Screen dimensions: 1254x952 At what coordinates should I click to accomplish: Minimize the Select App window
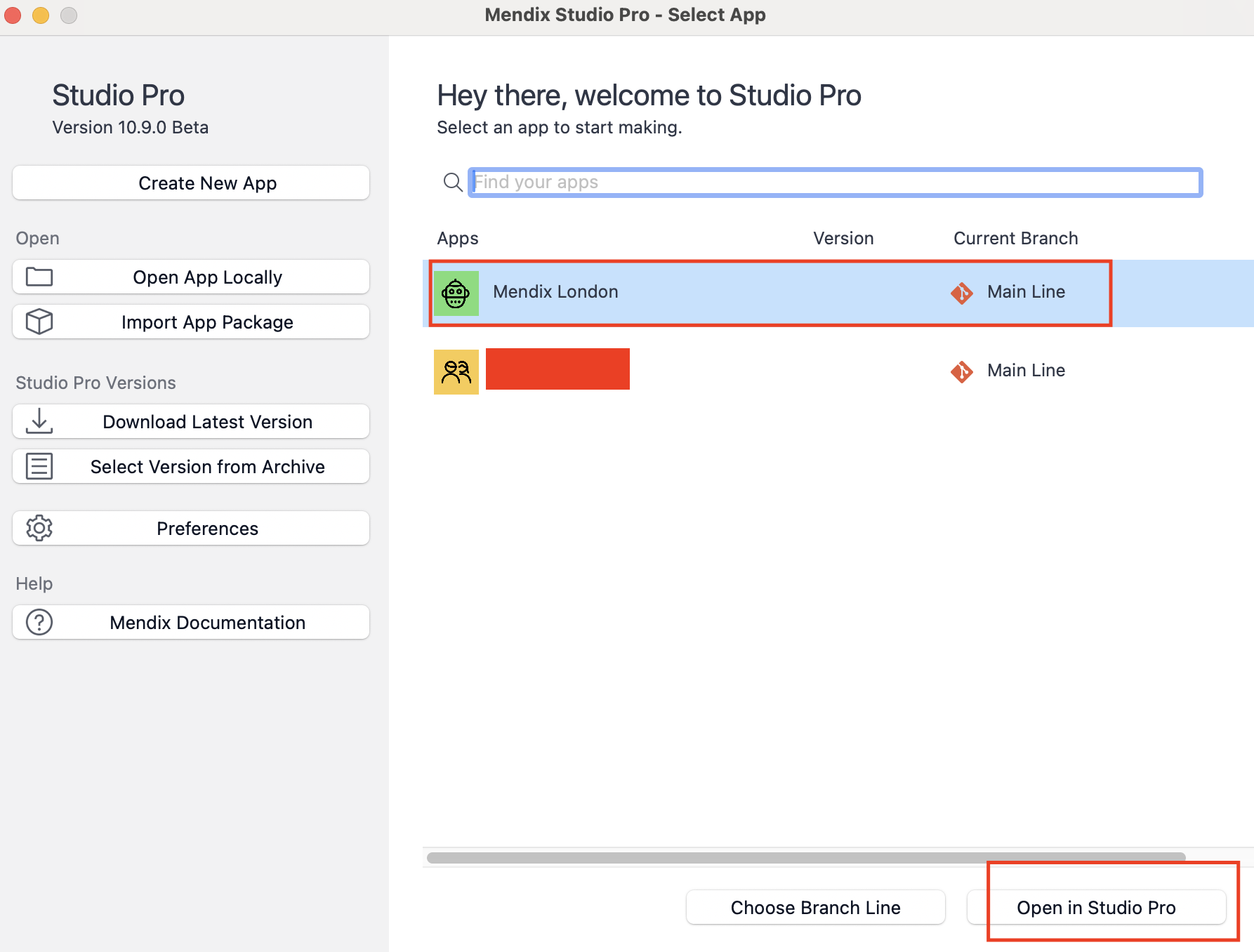click(x=41, y=15)
